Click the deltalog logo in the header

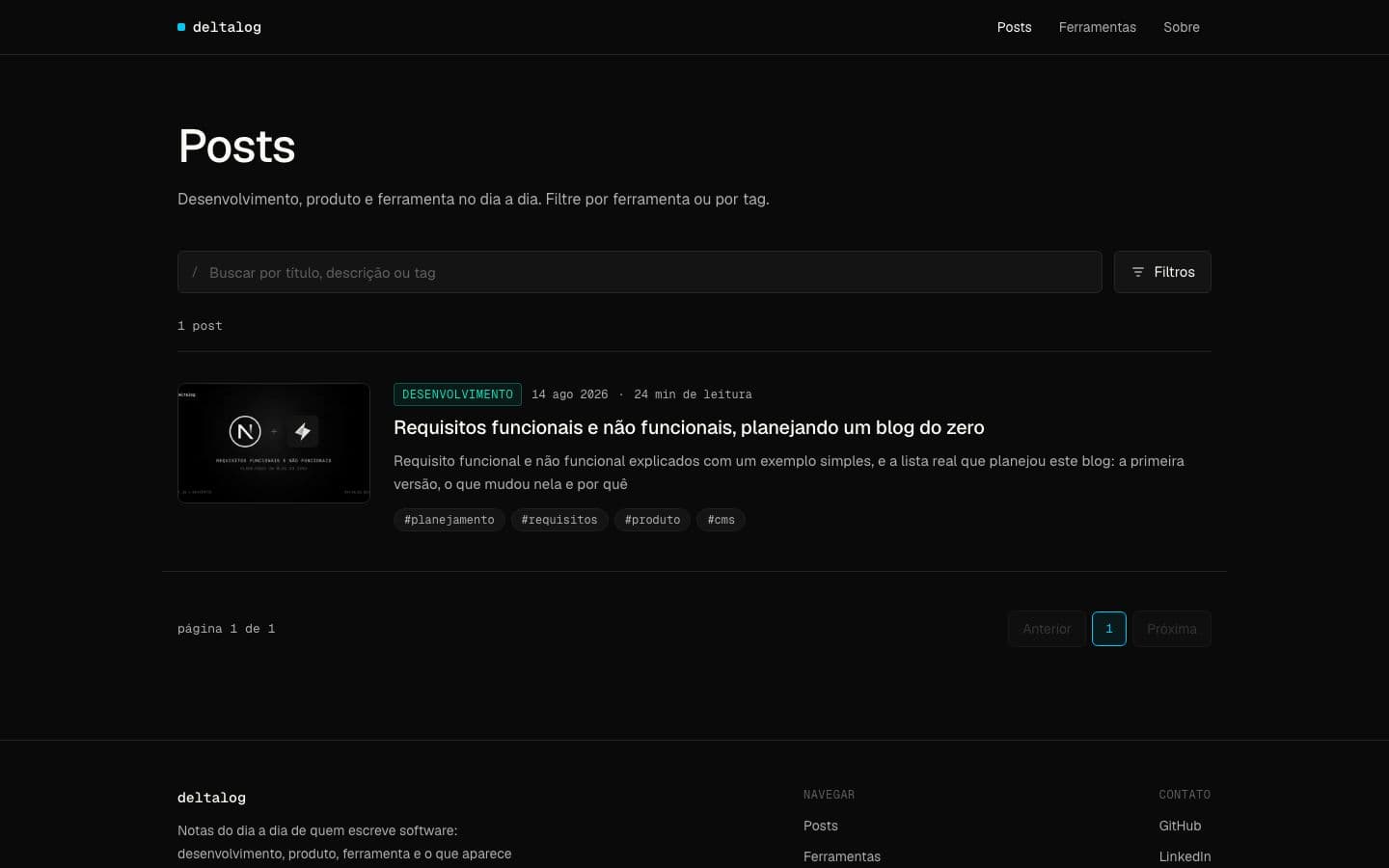(x=219, y=27)
